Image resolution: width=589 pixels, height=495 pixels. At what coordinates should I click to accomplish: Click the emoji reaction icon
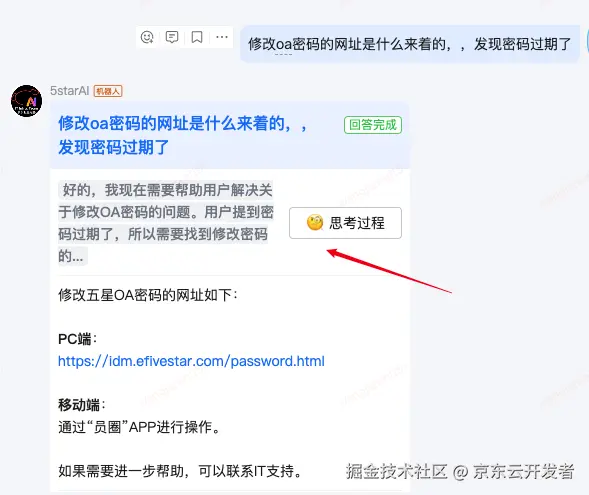coord(147,37)
